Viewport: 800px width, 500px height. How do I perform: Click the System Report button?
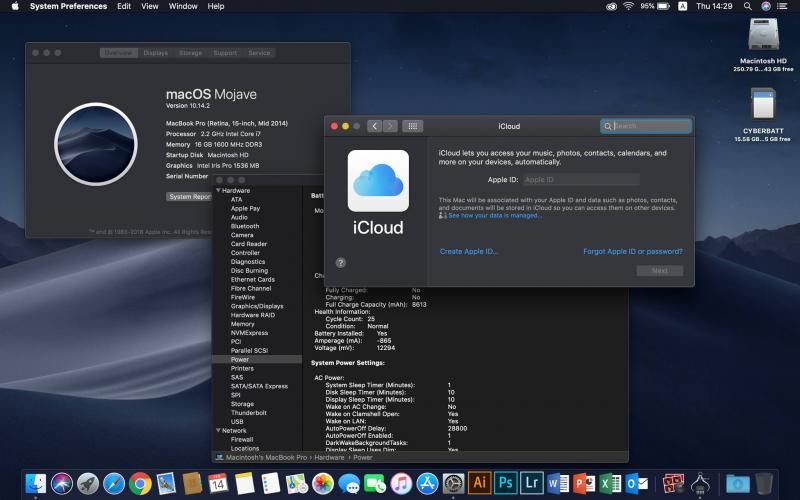tap(190, 196)
